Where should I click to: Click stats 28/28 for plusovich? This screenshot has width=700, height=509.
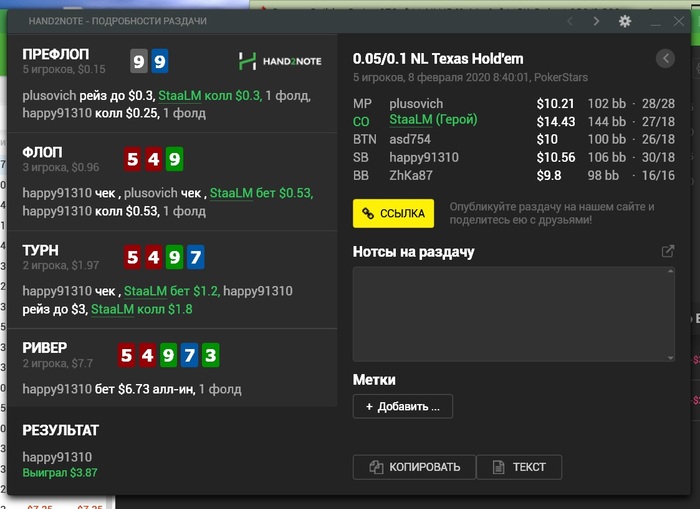[x=658, y=104]
